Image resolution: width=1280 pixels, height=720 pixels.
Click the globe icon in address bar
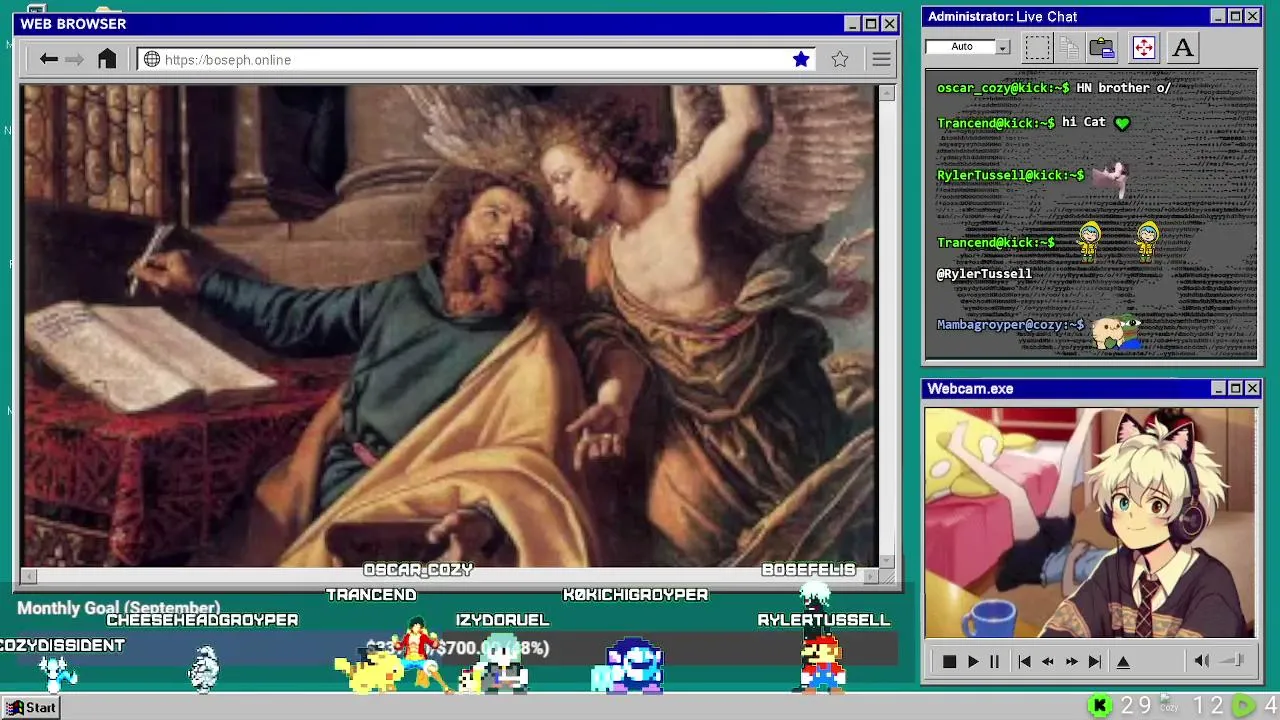152,59
